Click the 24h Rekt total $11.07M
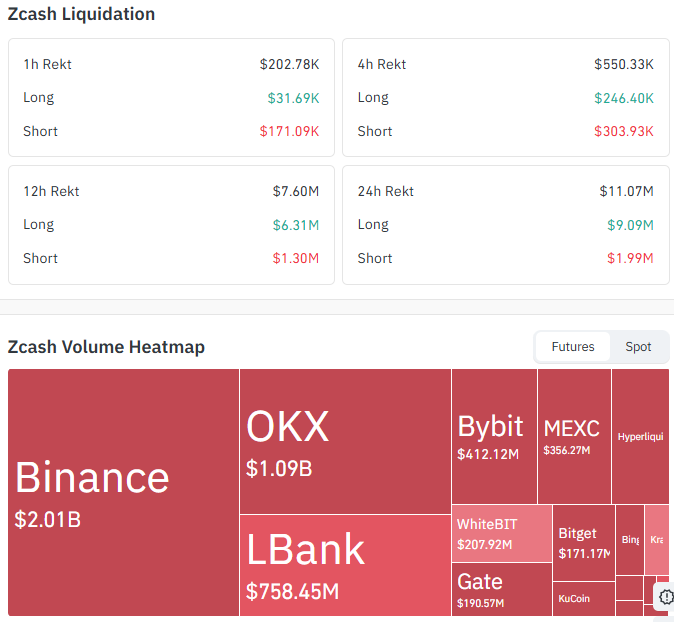The width and height of the screenshot is (674, 622). (x=627, y=191)
